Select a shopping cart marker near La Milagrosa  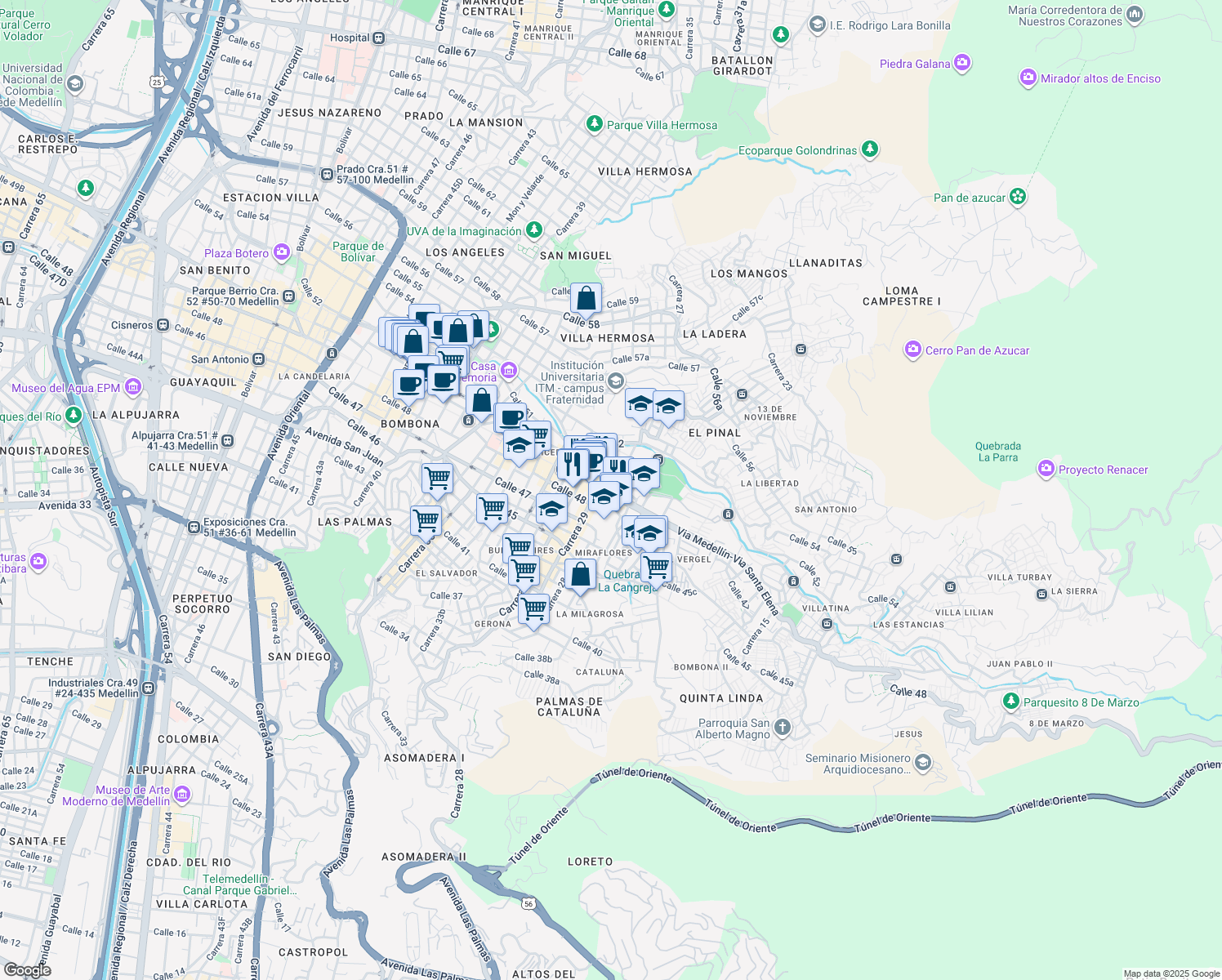pyautogui.click(x=534, y=608)
